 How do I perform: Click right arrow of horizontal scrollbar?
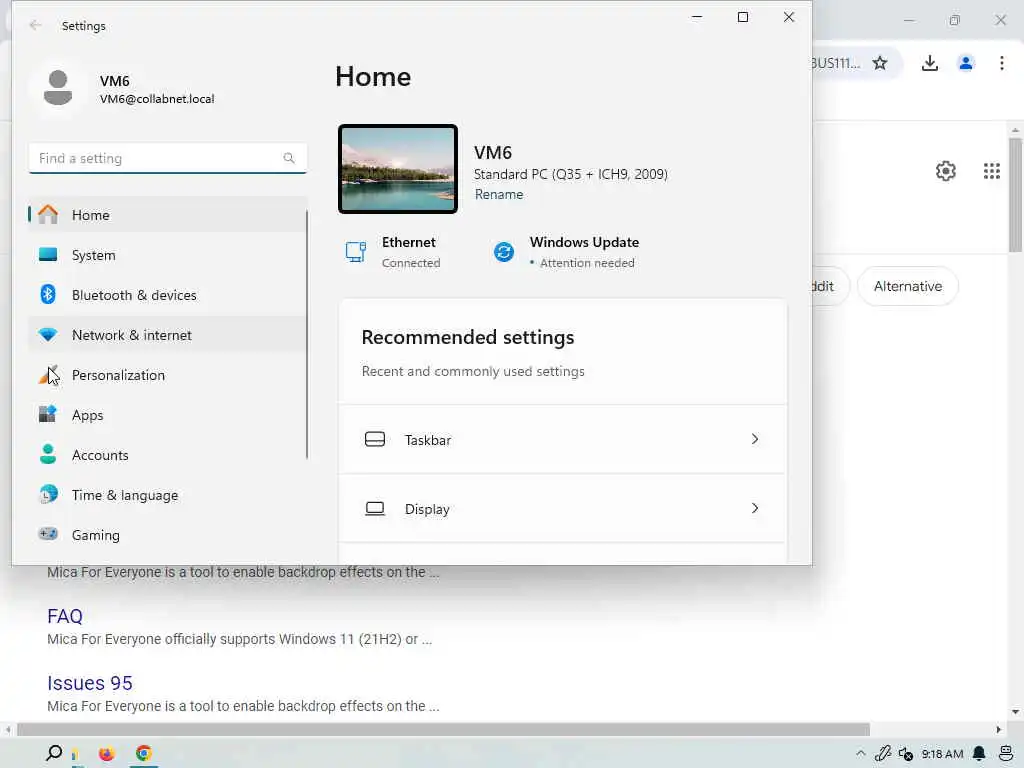(999, 729)
